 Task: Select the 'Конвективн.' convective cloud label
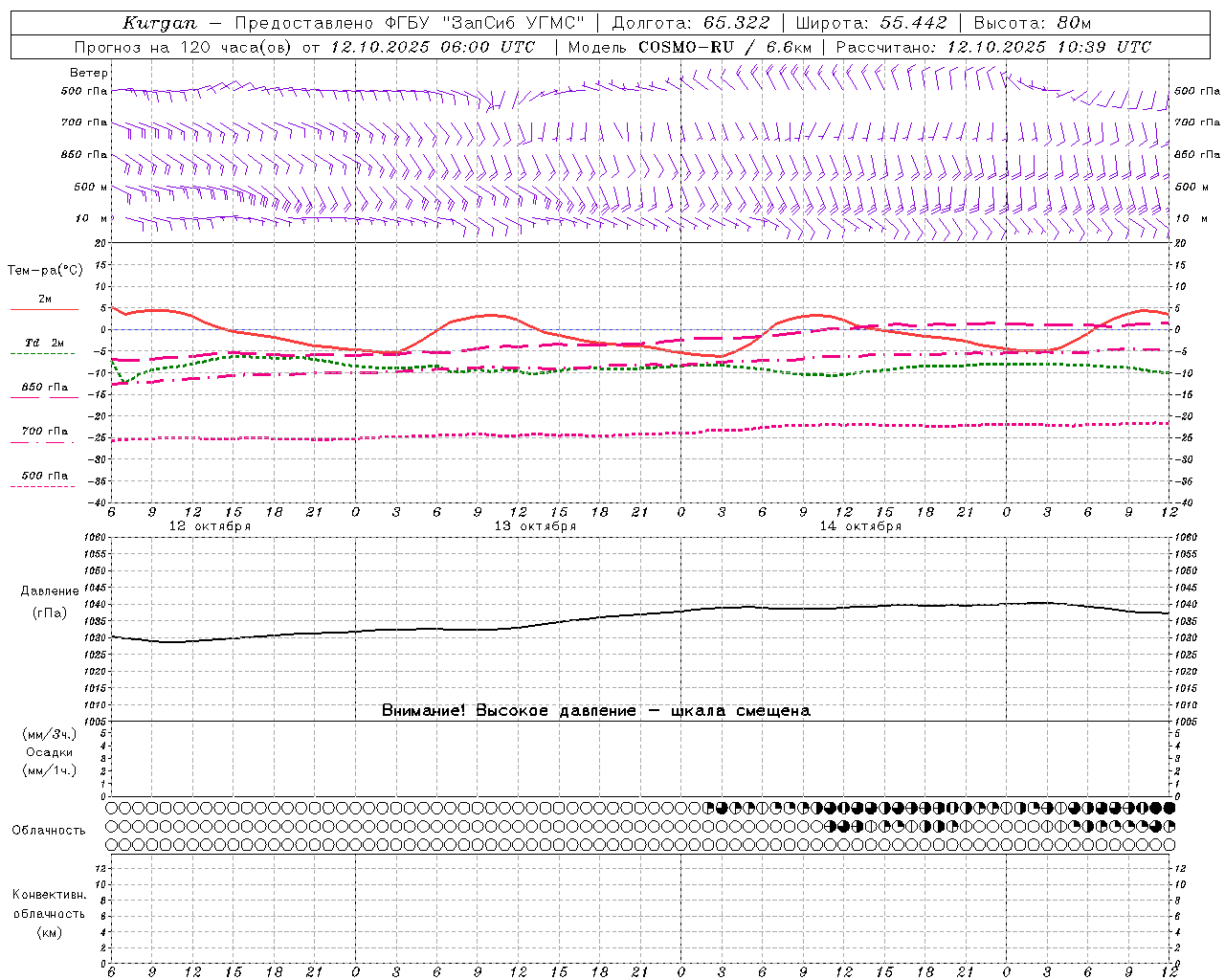49,895
